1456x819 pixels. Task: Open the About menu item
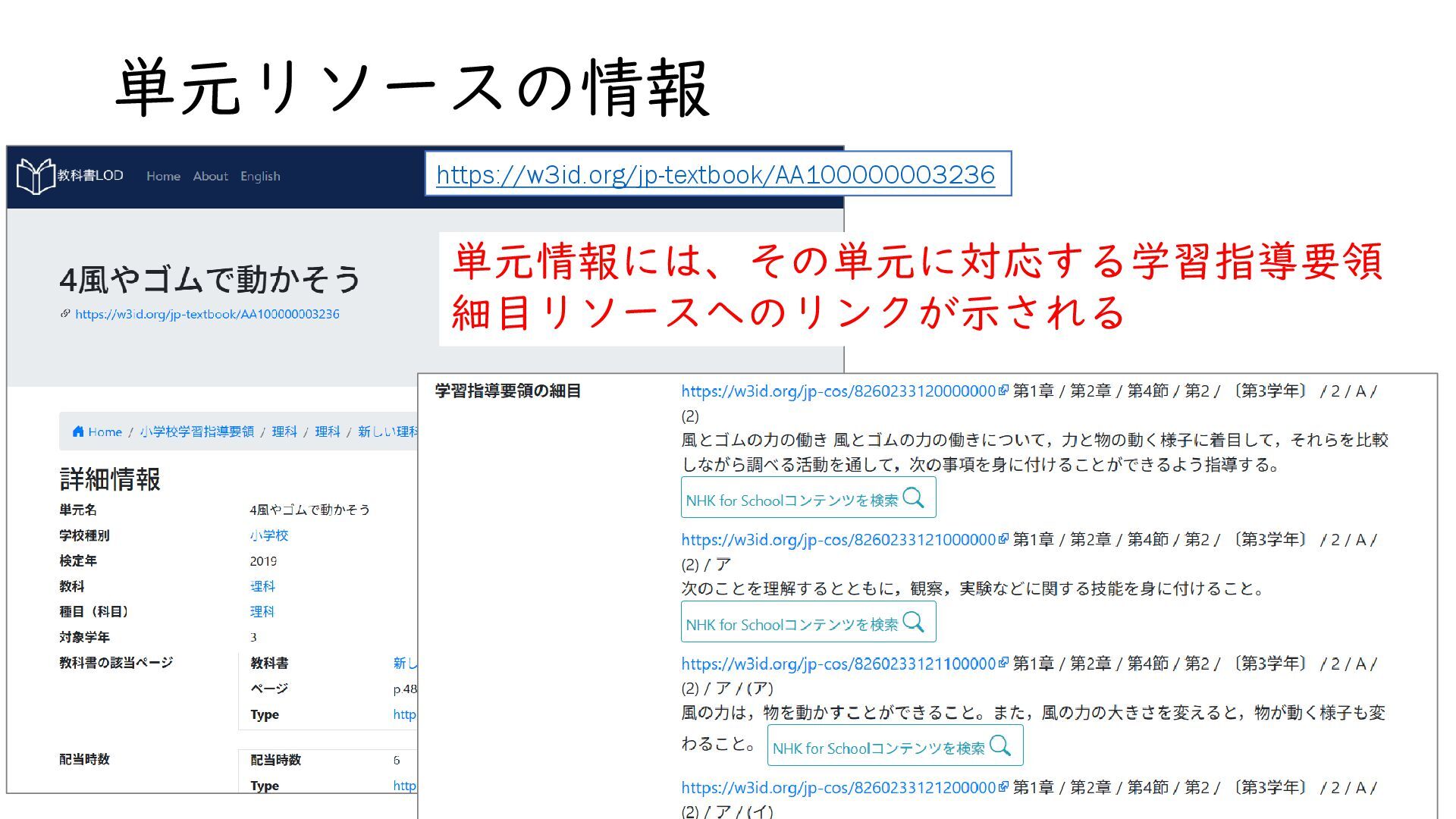(210, 176)
